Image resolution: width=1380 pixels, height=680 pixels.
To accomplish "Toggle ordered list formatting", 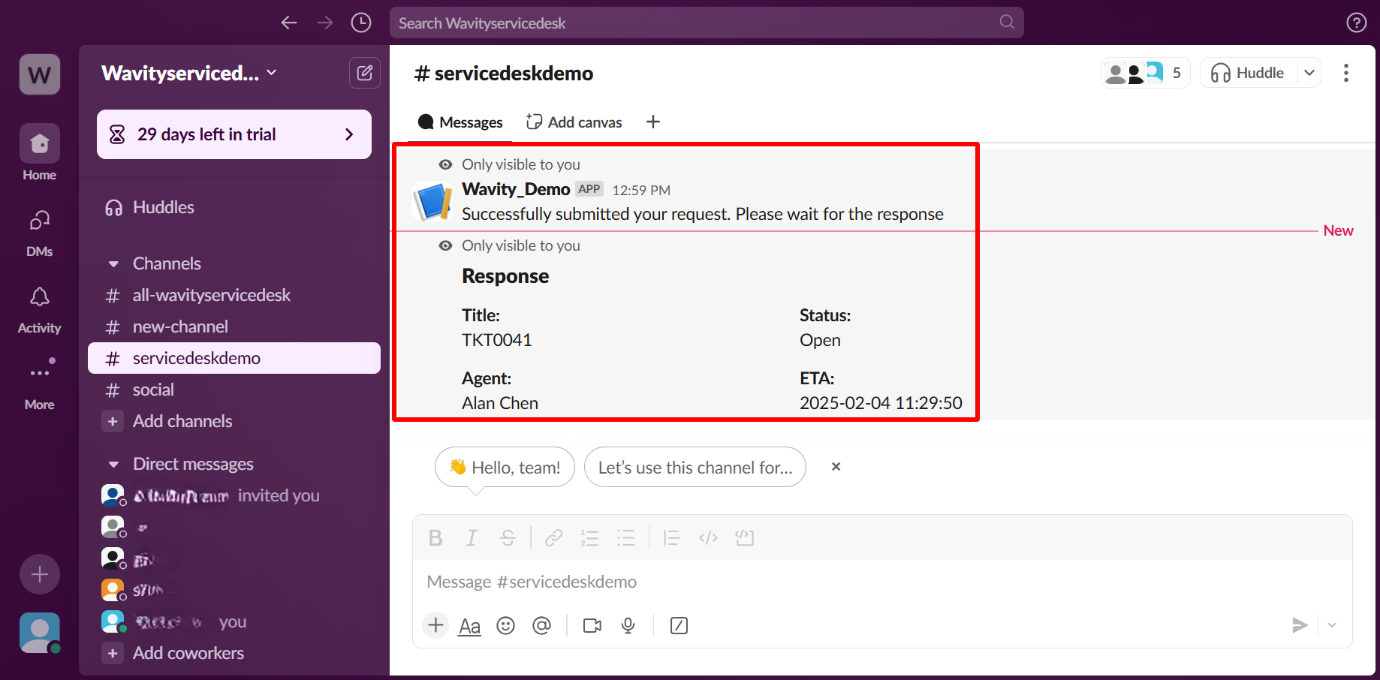I will click(x=589, y=538).
